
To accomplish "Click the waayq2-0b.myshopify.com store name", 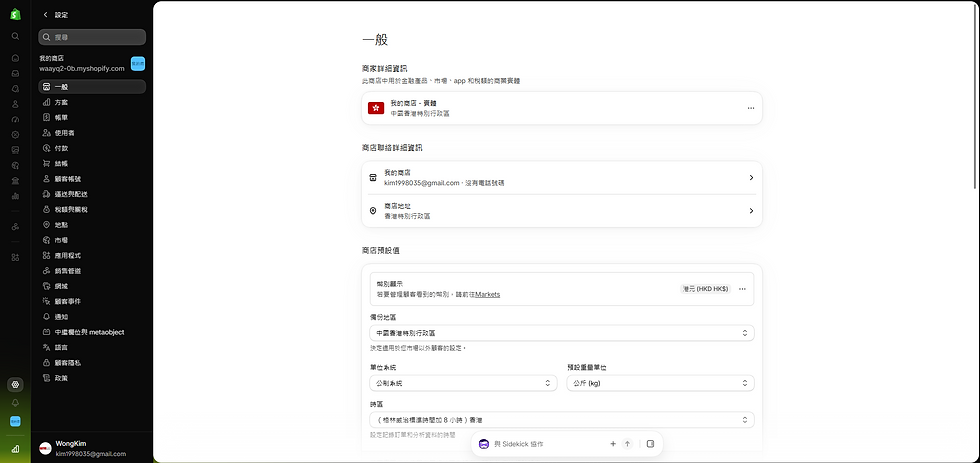I will point(82,68).
